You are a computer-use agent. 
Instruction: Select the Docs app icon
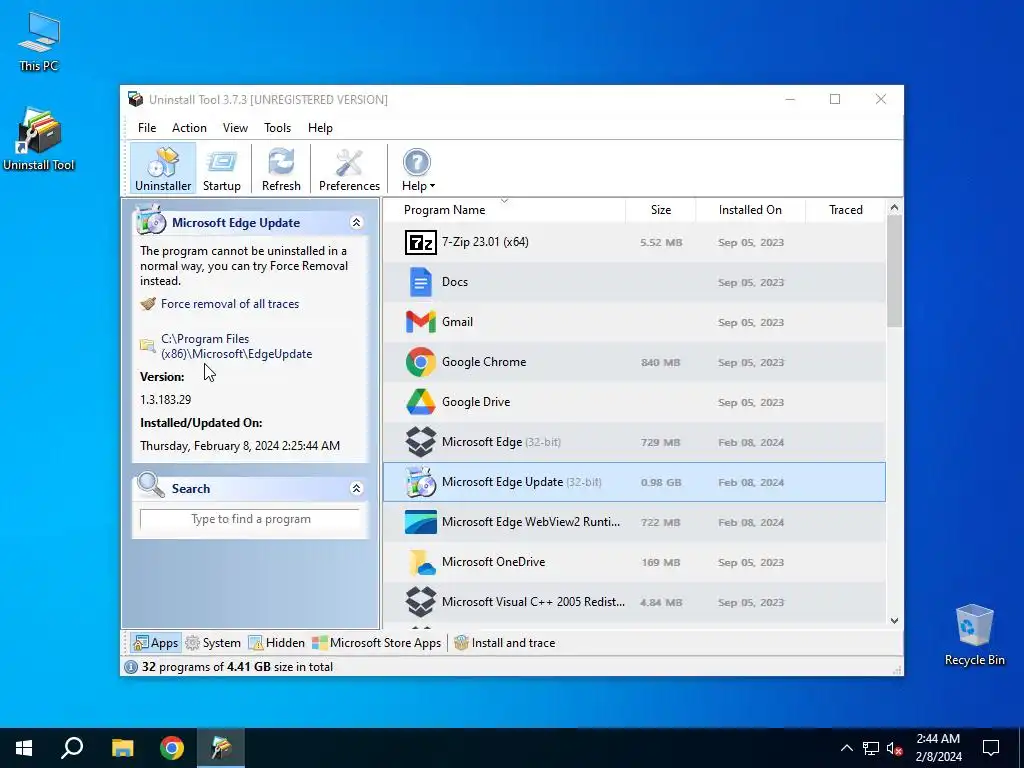421,282
